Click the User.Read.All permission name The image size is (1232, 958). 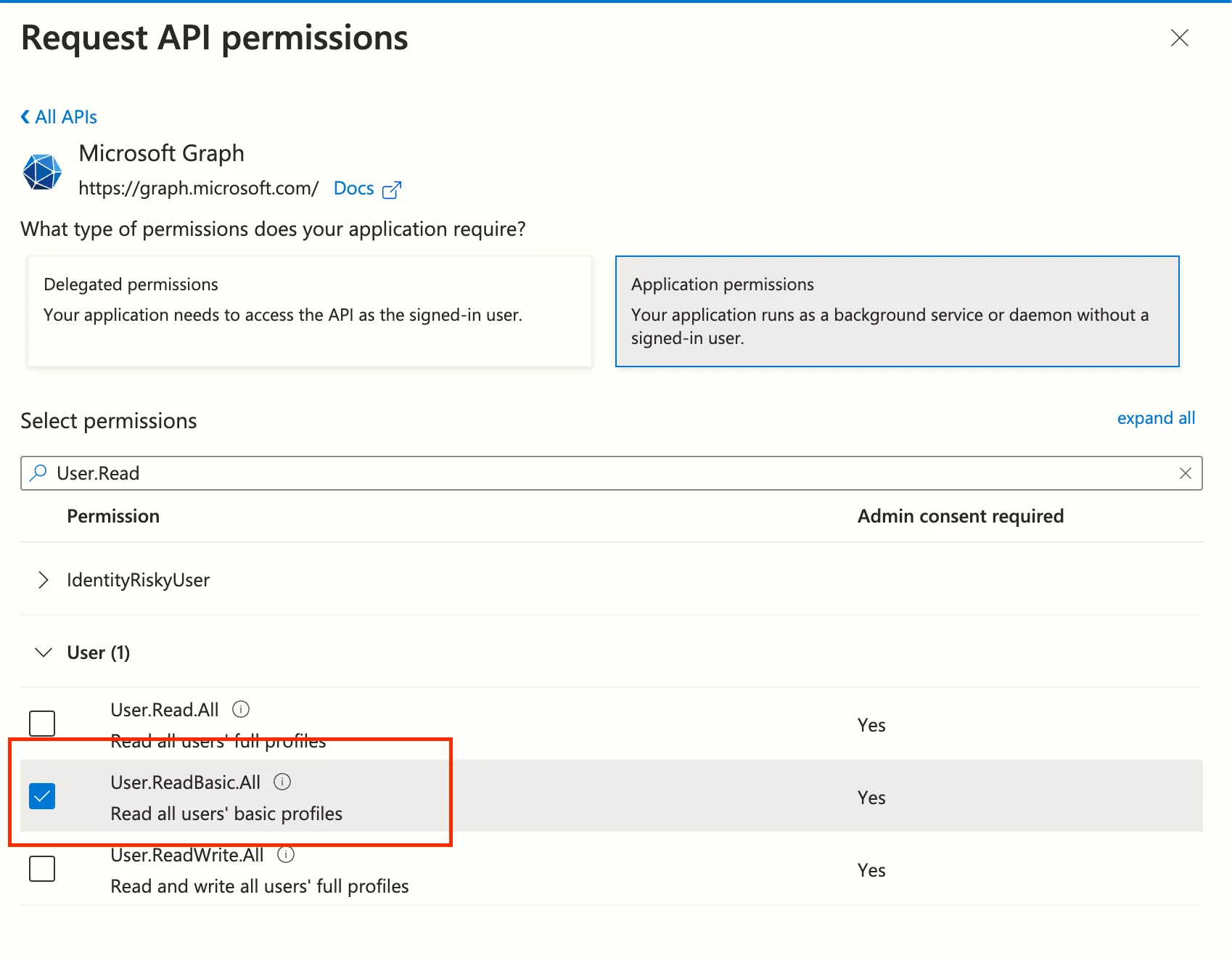[165, 710]
